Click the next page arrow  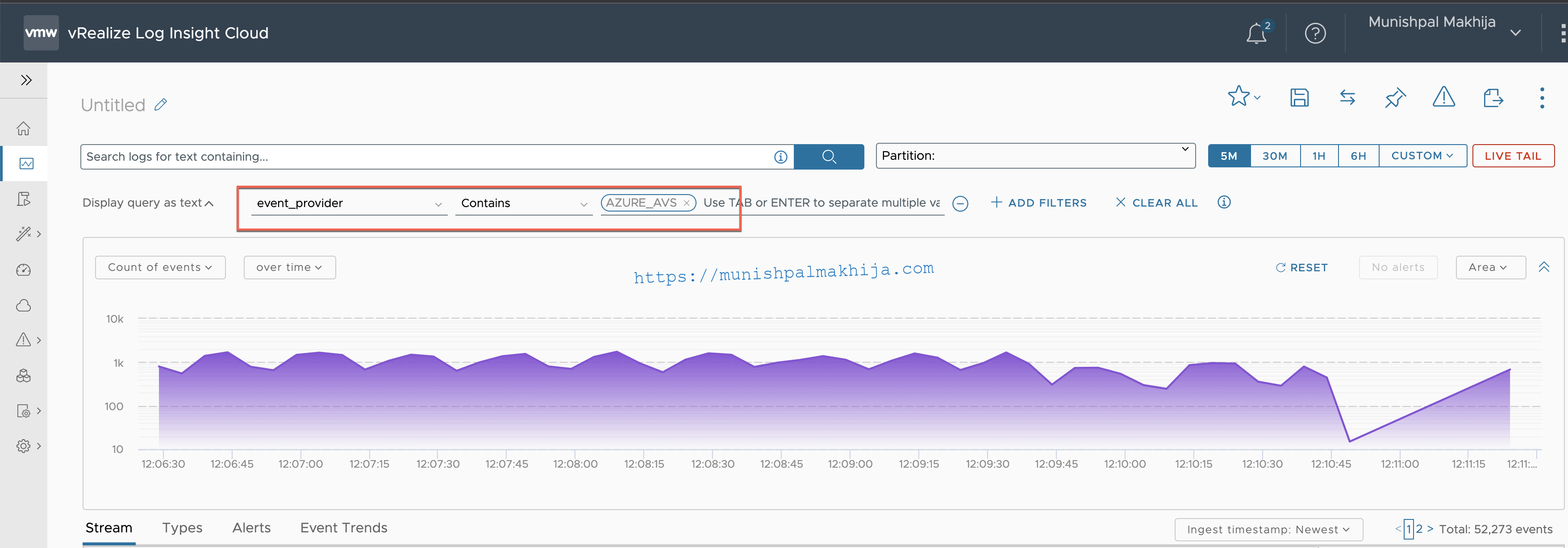(1430, 528)
